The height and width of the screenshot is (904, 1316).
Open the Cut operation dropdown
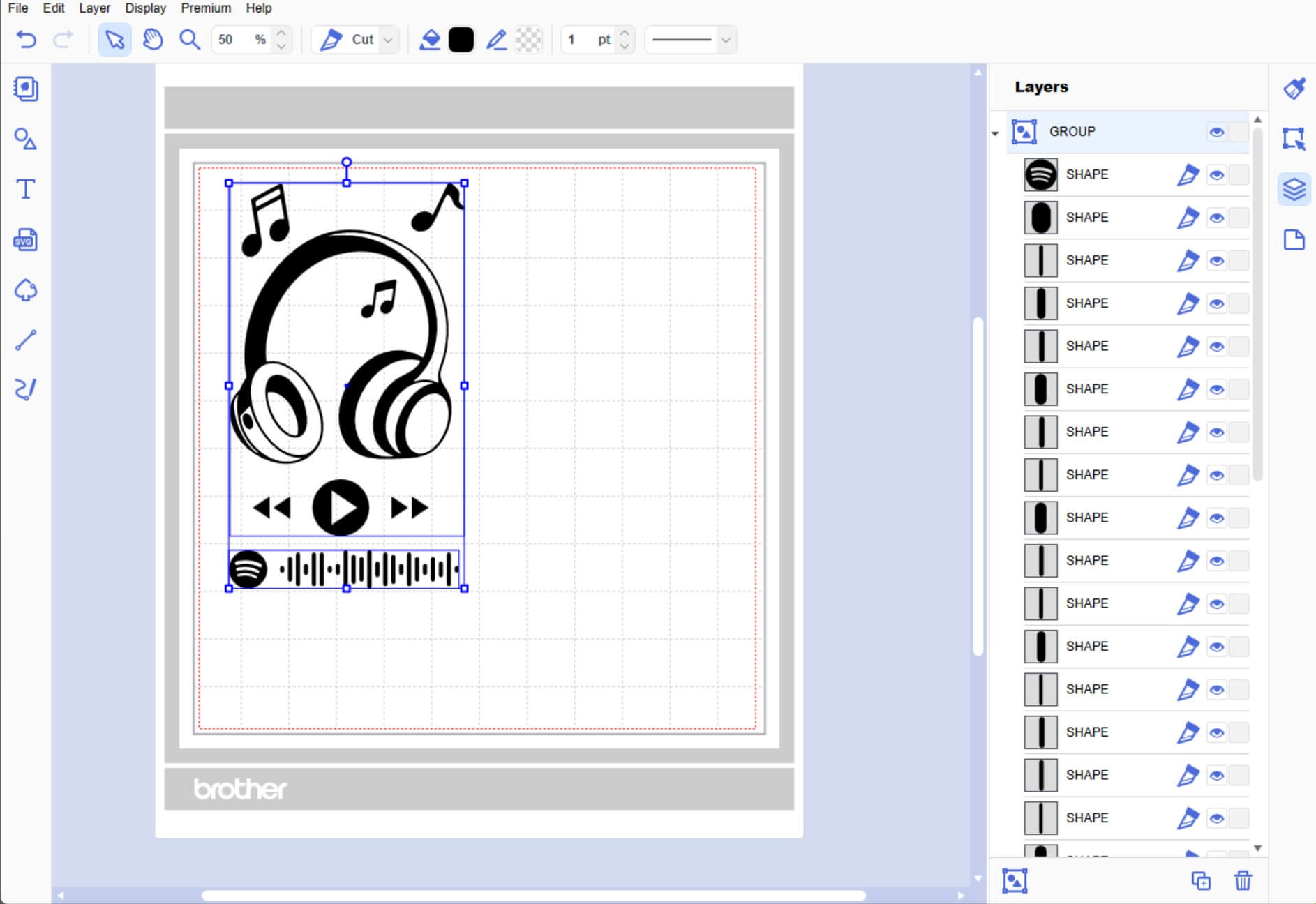pyautogui.click(x=388, y=40)
